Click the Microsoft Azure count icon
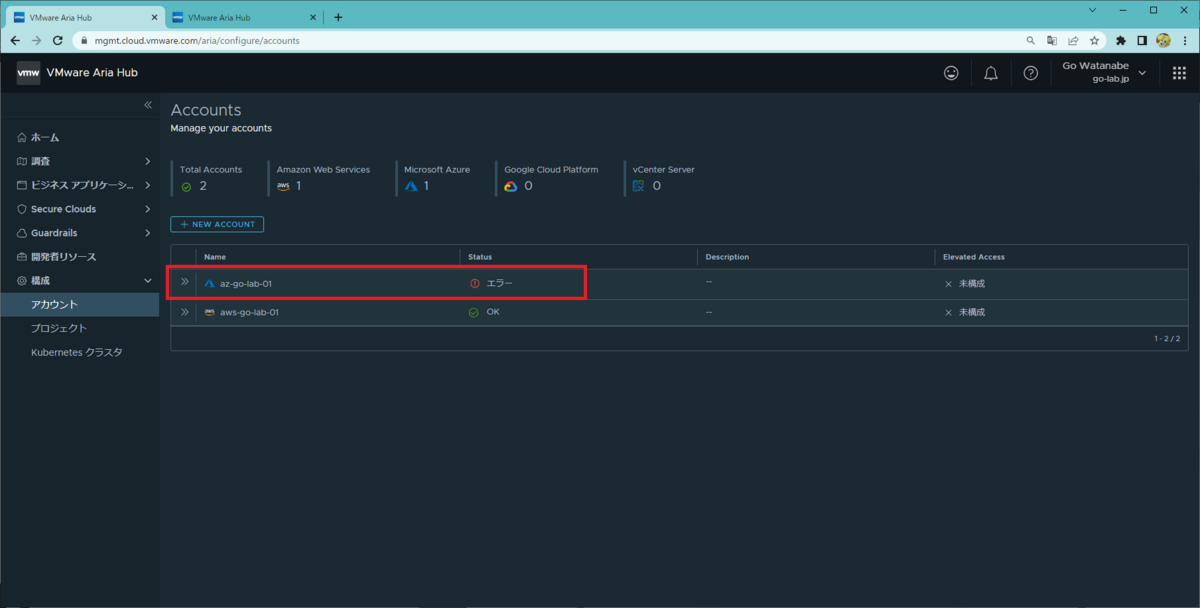1200x608 pixels. point(411,186)
